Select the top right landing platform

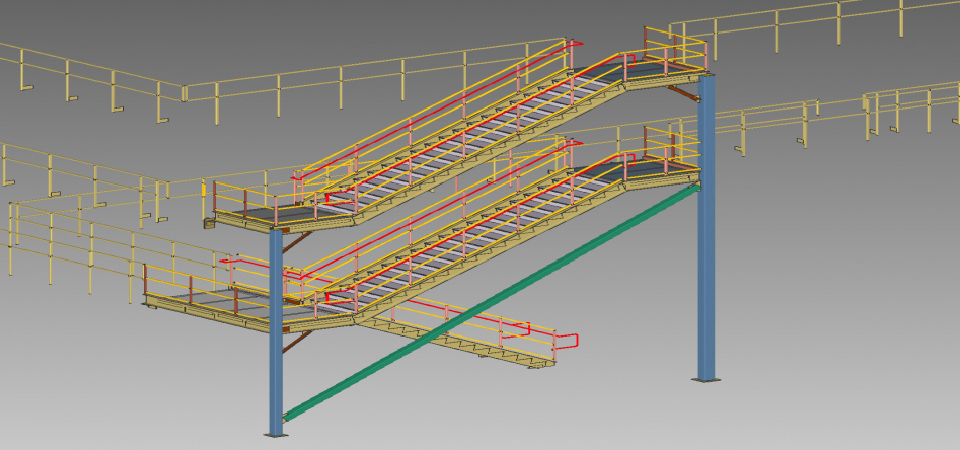665,73
